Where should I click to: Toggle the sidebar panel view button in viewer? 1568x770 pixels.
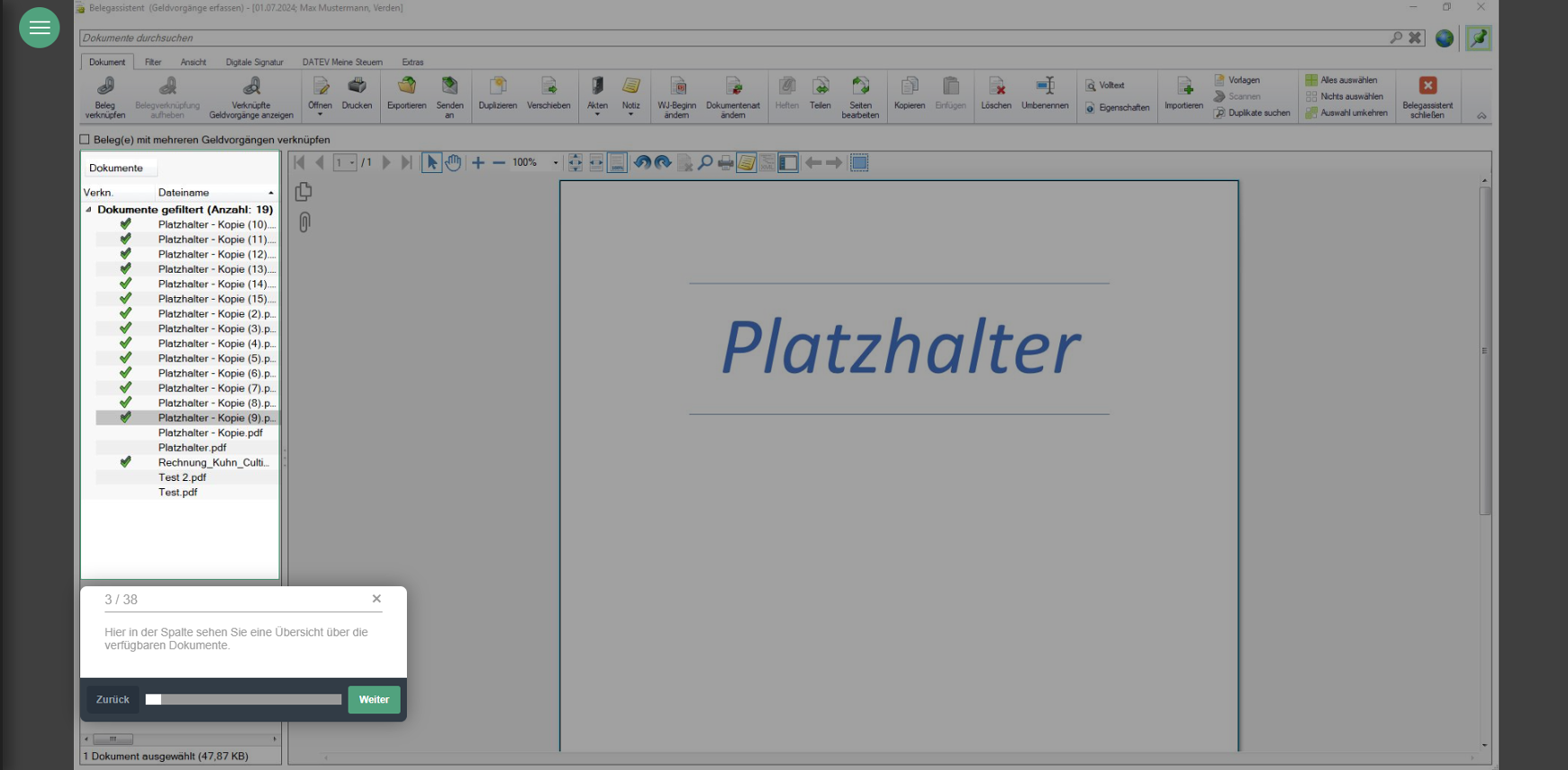pyautogui.click(x=788, y=163)
